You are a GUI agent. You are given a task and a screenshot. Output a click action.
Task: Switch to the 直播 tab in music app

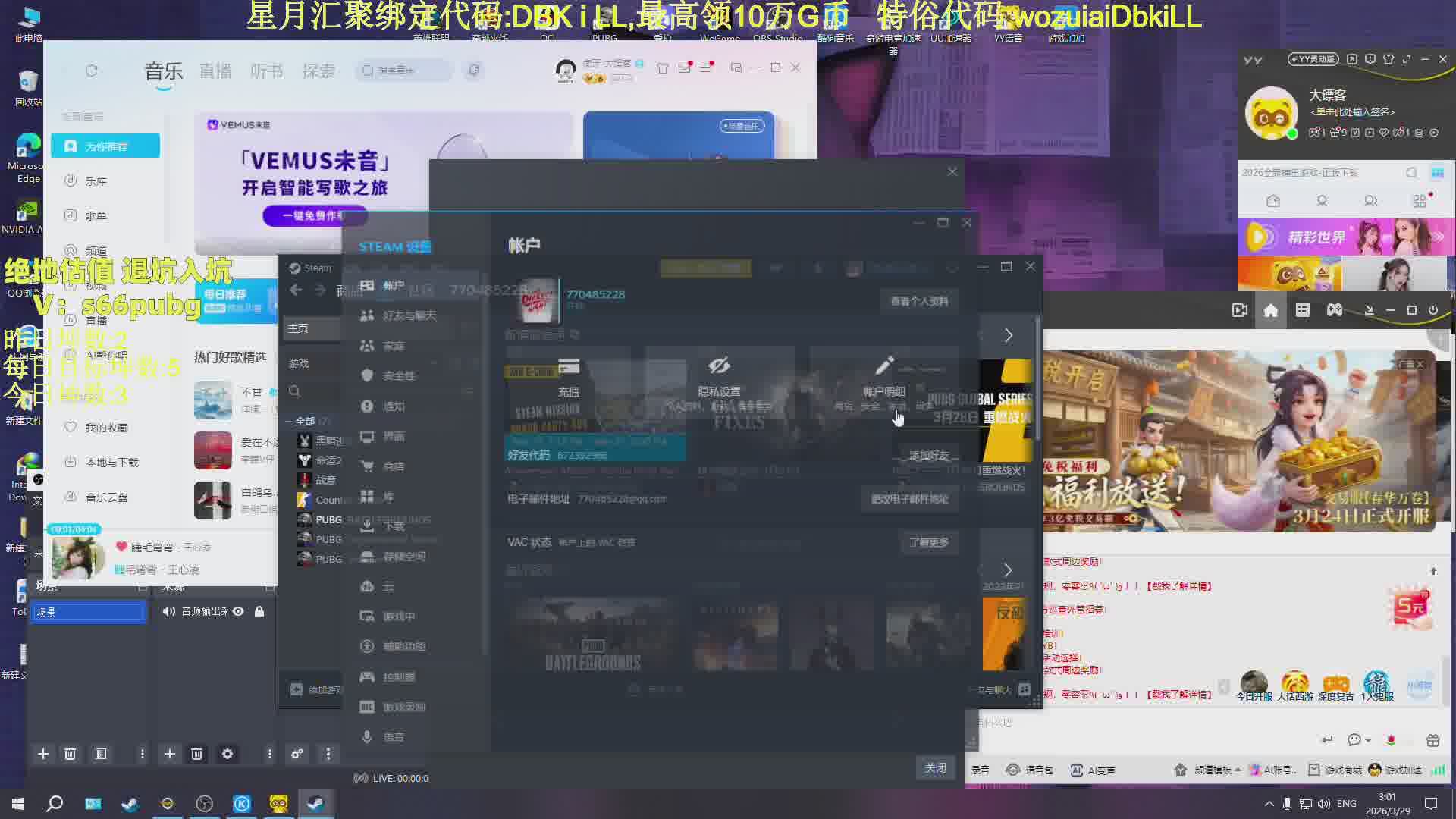[215, 71]
